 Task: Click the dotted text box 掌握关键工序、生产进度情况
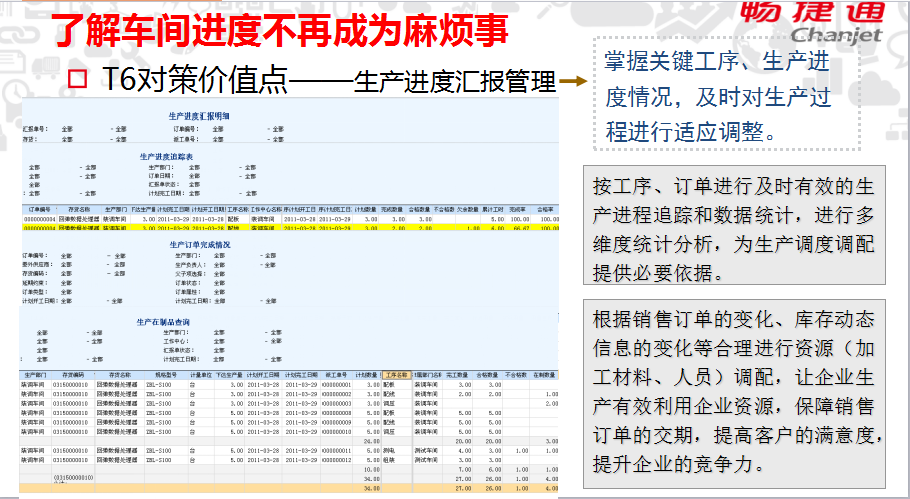[727, 94]
